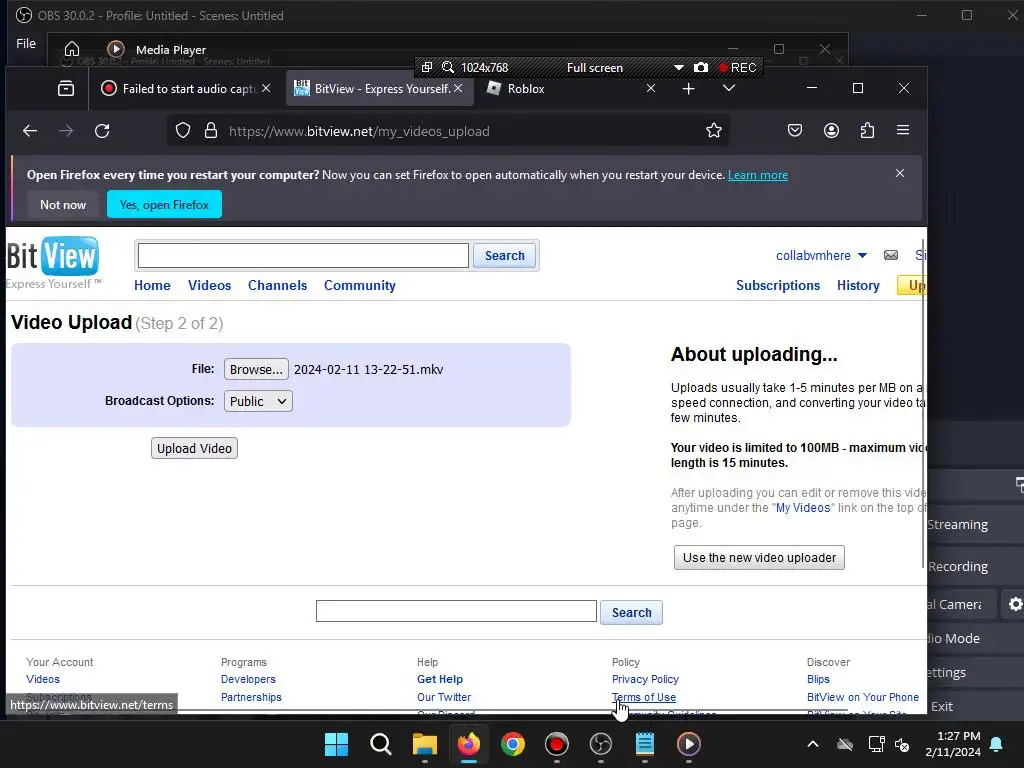
Task: Click Not now in notification bar
Action: tap(63, 204)
